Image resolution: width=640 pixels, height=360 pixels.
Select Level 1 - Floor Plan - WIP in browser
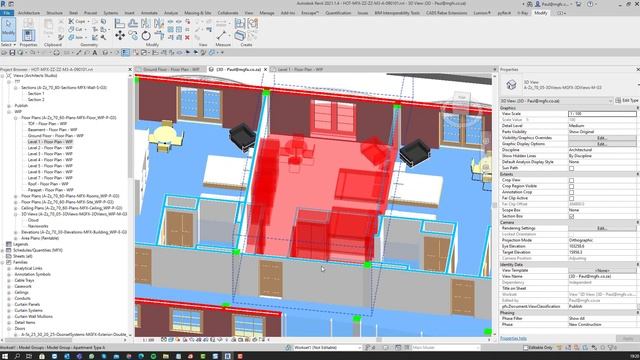tap(50, 142)
